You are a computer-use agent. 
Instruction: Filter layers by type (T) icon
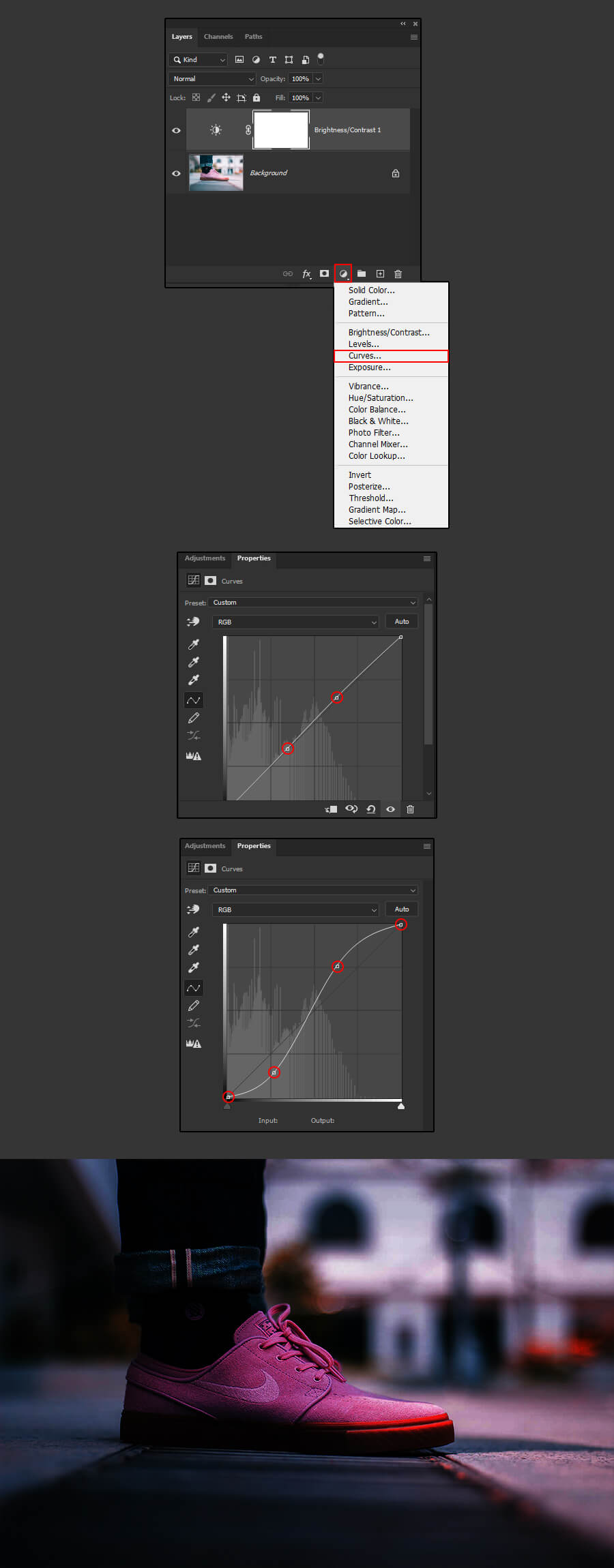[272, 60]
